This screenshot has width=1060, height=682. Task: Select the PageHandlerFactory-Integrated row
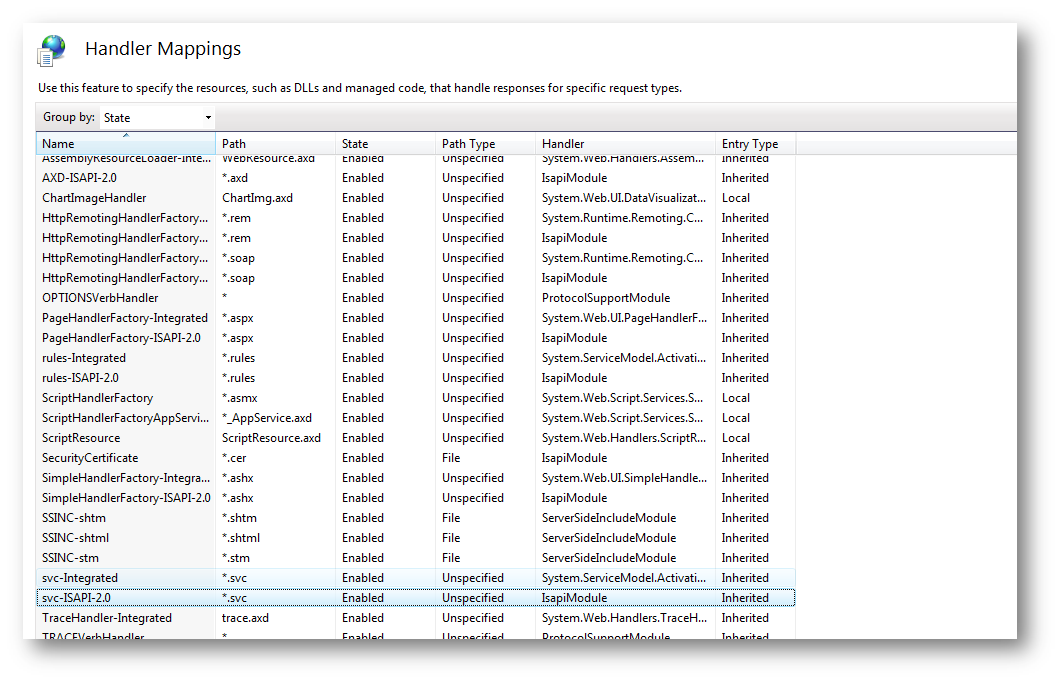(416, 318)
